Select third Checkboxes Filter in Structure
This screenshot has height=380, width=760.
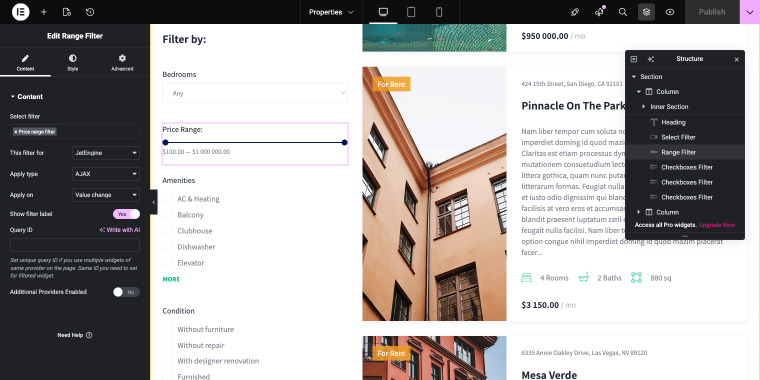click(x=684, y=197)
